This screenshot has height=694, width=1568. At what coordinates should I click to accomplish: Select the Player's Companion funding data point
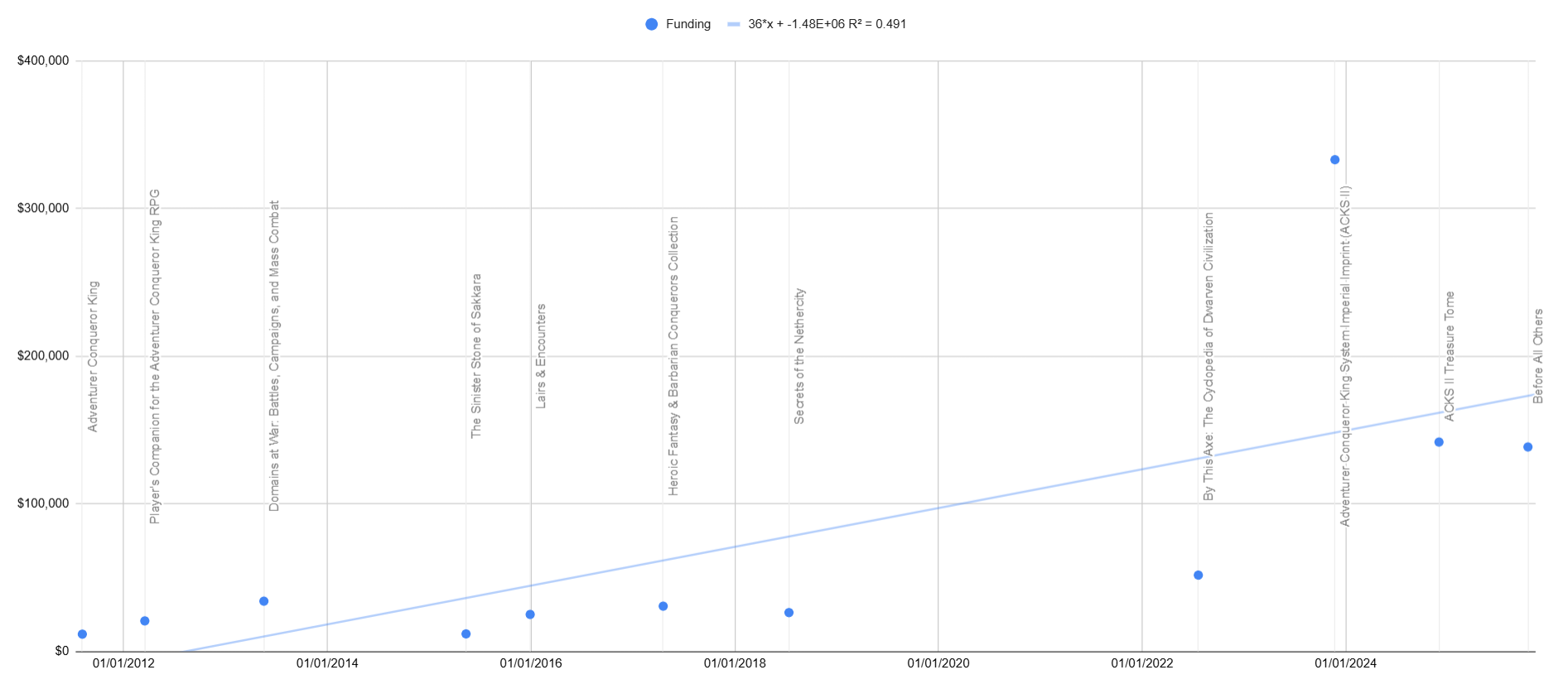click(145, 621)
